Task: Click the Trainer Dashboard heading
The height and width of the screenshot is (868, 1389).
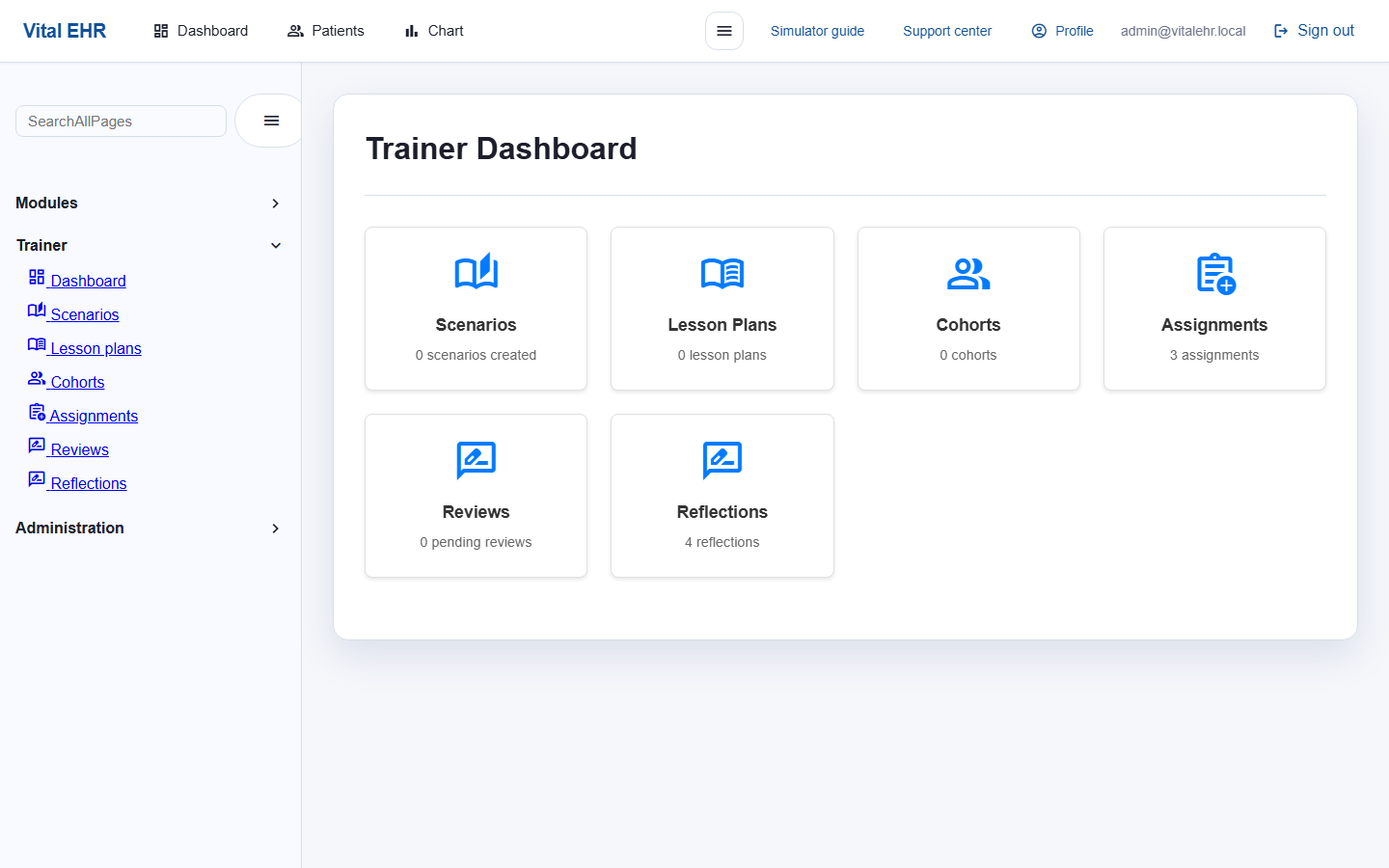Action: click(x=502, y=149)
